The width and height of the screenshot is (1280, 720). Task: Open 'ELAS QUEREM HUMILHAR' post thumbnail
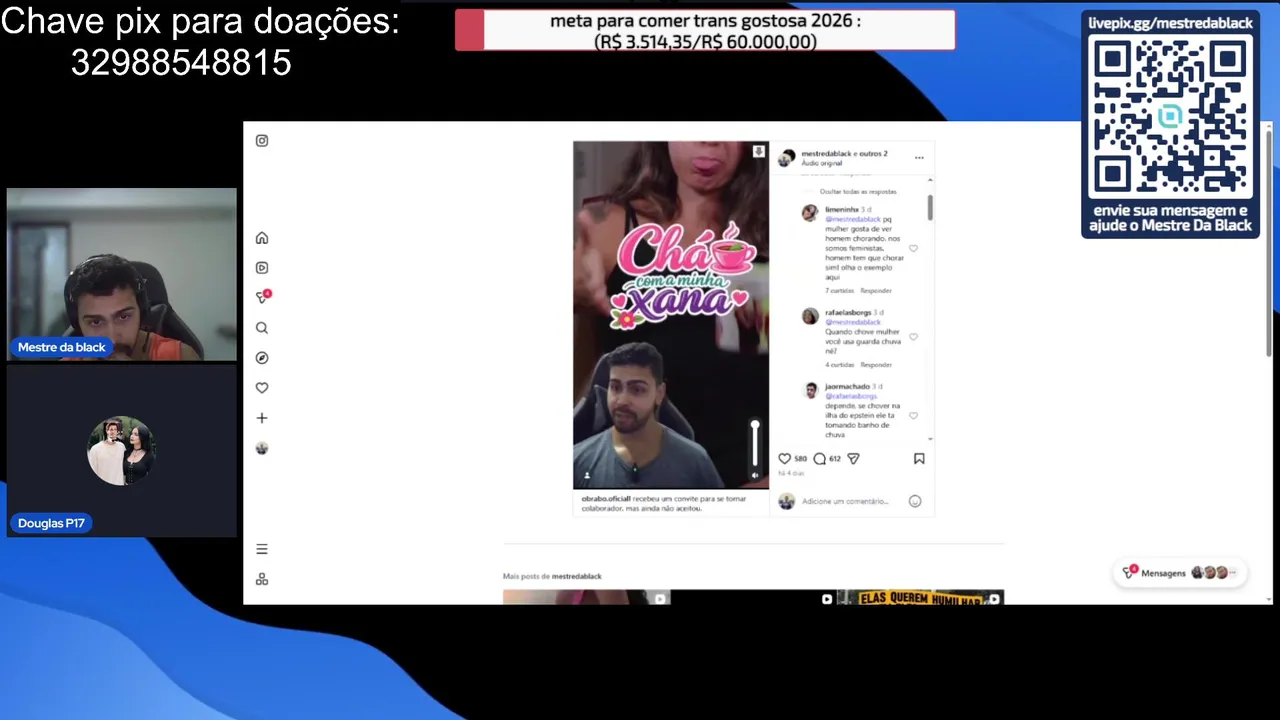click(x=920, y=597)
